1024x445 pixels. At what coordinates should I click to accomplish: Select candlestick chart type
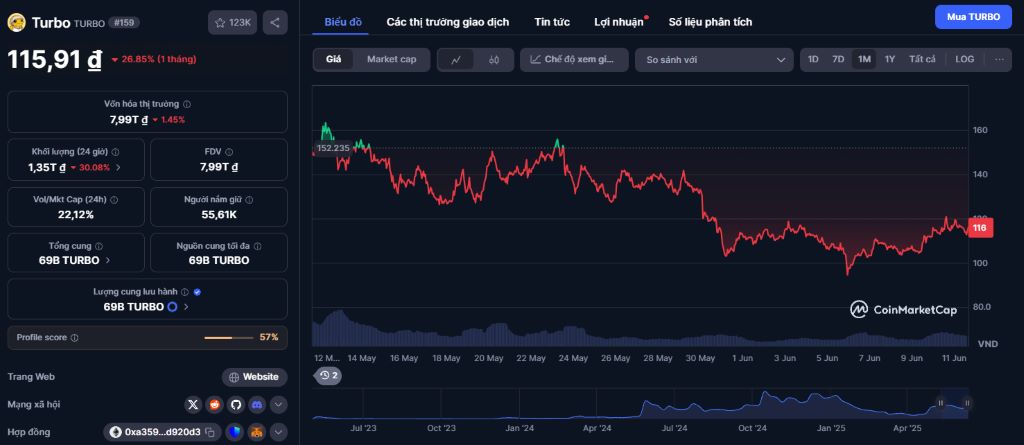(494, 59)
